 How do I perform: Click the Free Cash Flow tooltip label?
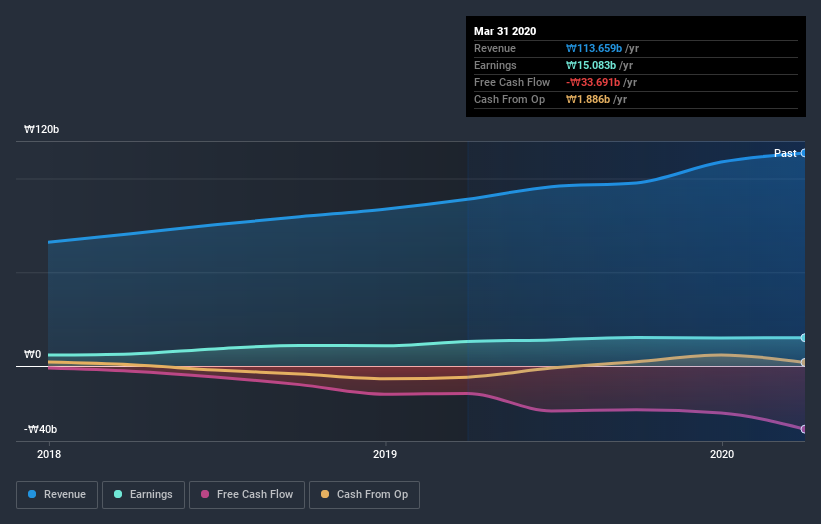point(512,82)
